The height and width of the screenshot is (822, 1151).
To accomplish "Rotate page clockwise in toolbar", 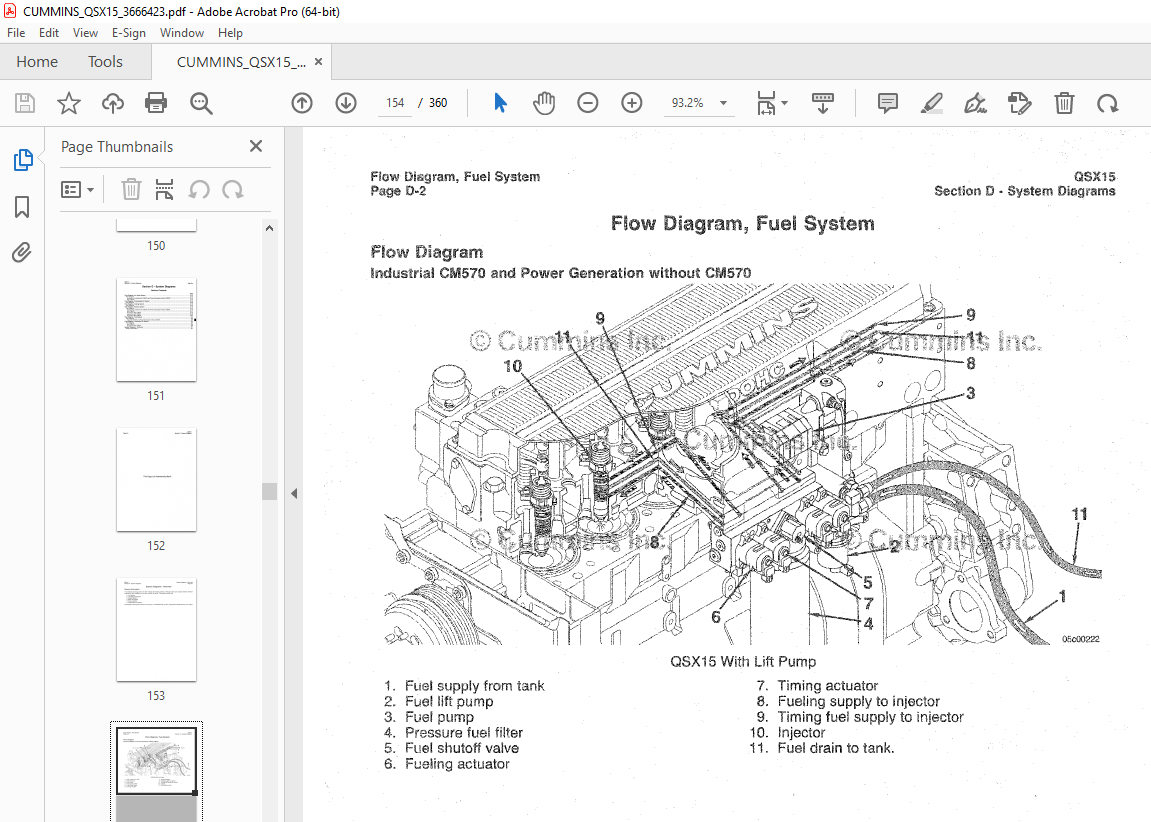I will pyautogui.click(x=1107, y=103).
